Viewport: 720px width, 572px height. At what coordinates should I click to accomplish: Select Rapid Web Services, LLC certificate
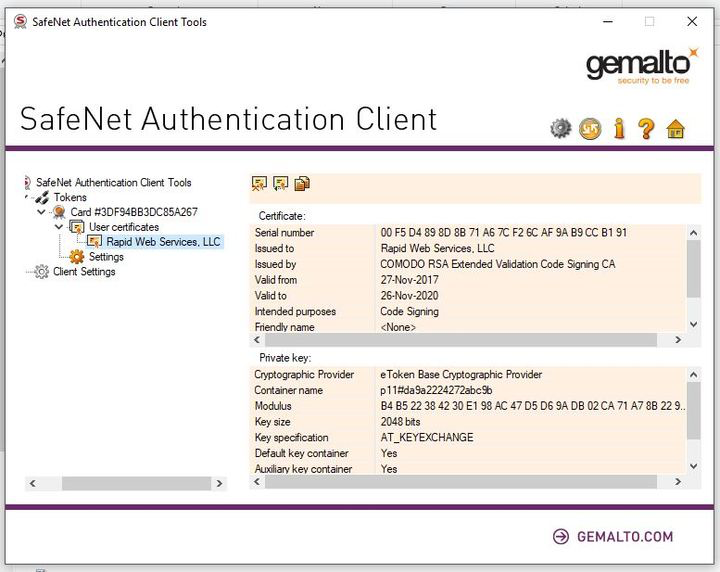[x=163, y=241]
